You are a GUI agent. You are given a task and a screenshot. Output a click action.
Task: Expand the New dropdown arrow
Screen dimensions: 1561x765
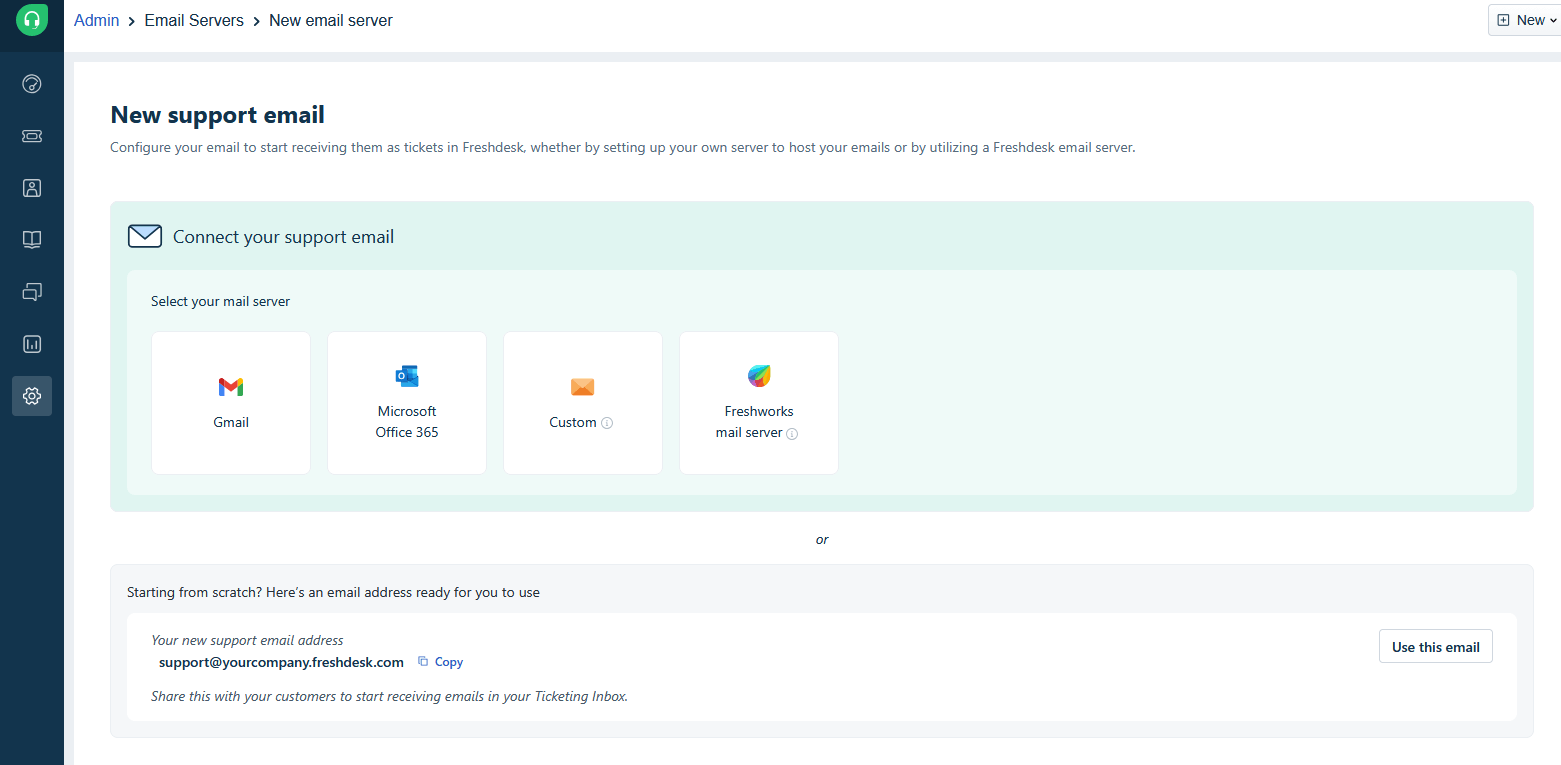[x=1553, y=20]
